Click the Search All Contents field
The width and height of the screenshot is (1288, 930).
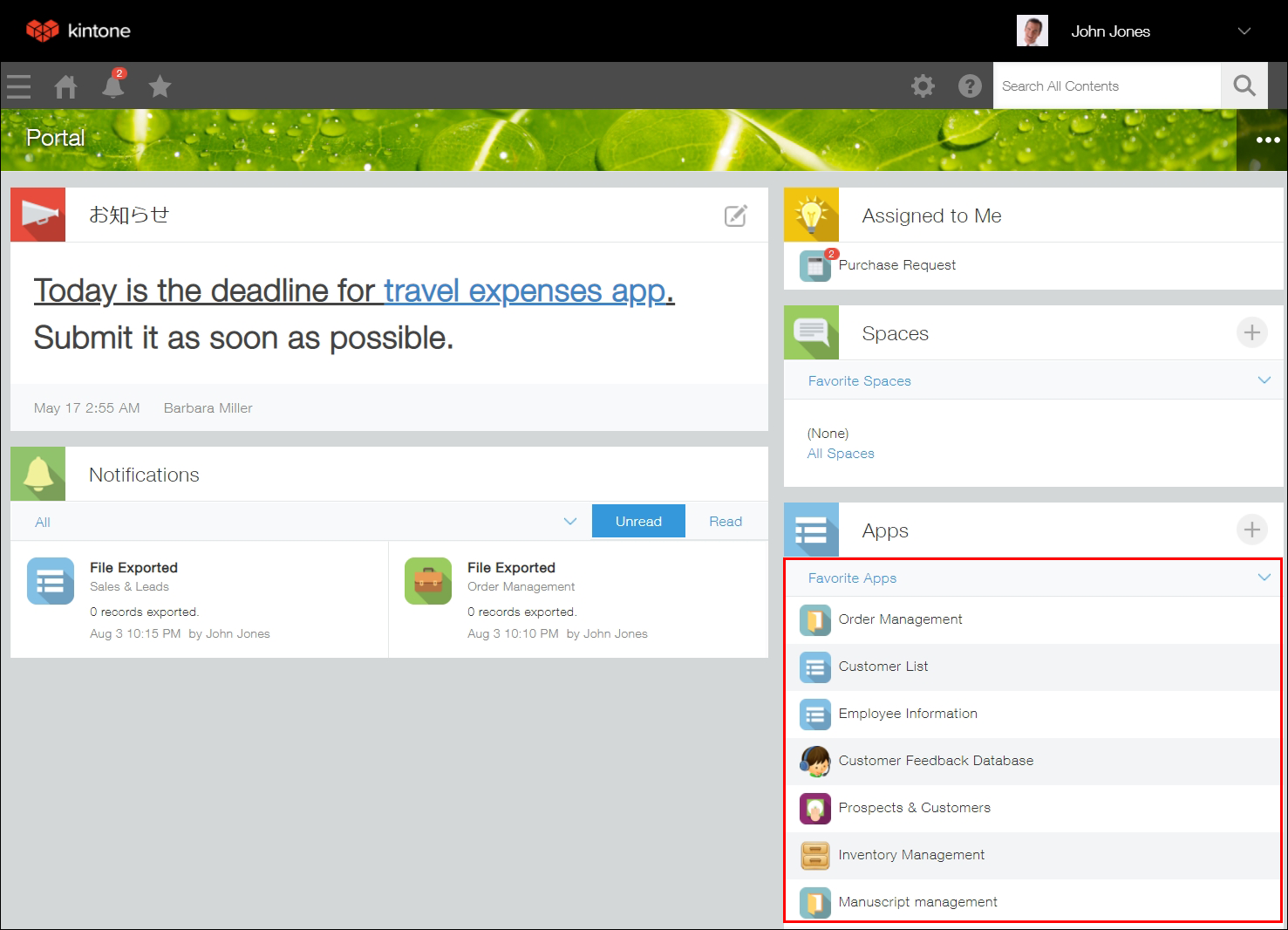pyautogui.click(x=1107, y=85)
